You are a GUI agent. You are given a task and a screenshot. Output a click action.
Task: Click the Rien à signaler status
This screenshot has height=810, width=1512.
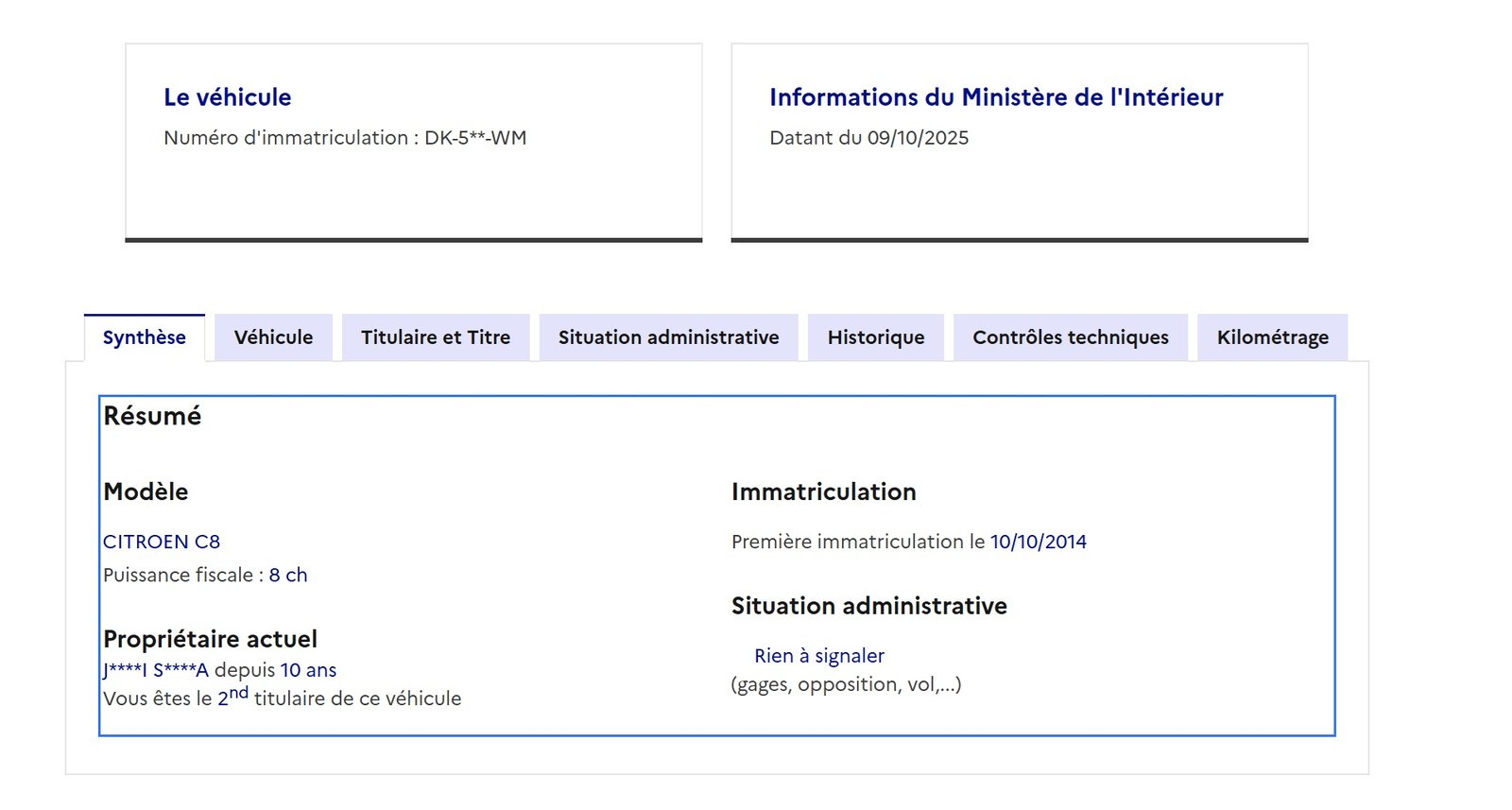point(818,656)
